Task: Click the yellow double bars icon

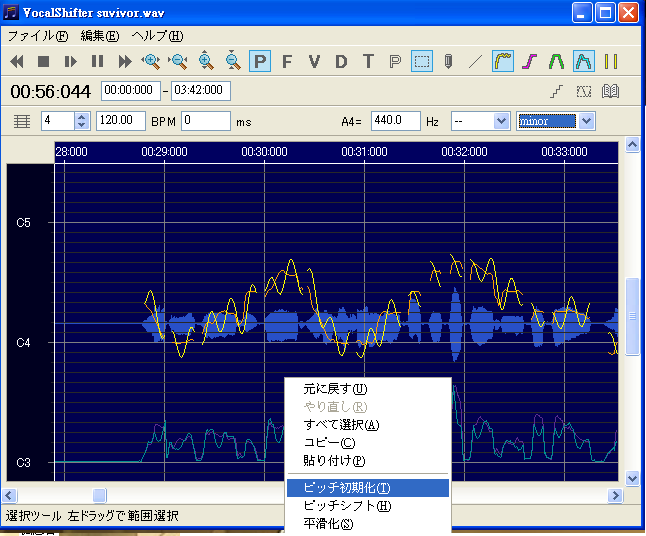Action: pos(611,62)
